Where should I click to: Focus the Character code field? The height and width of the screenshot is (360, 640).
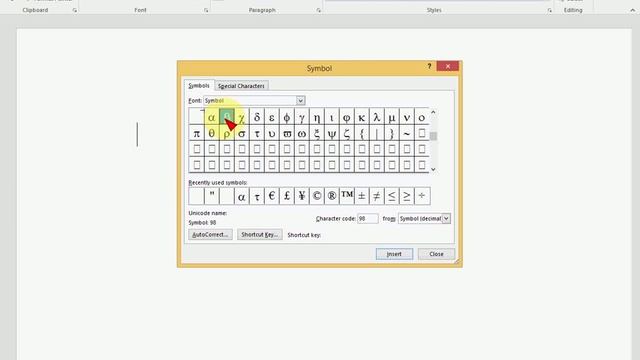(368, 218)
